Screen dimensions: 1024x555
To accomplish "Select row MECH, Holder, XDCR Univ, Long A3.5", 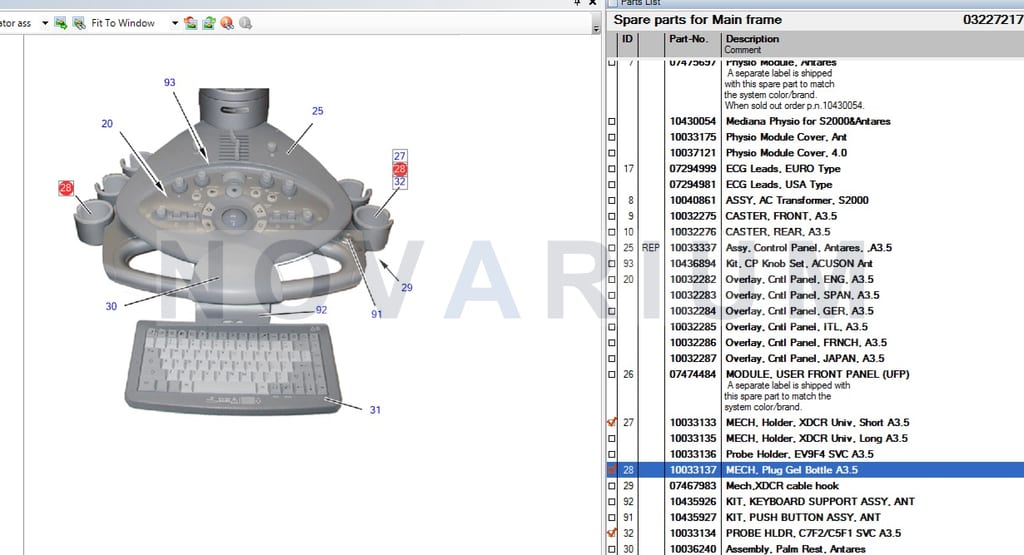I will point(815,438).
